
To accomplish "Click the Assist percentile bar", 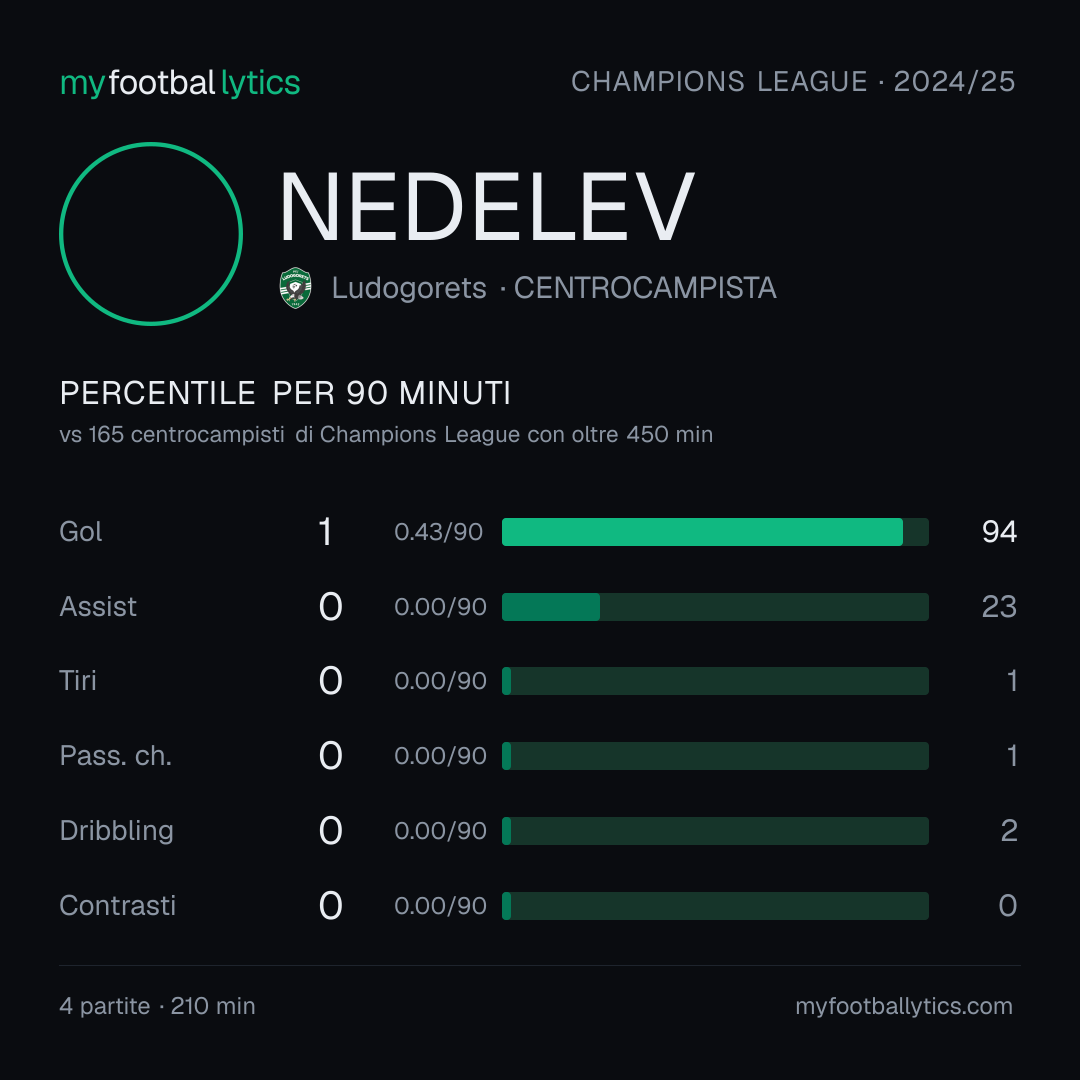I will pos(715,607).
